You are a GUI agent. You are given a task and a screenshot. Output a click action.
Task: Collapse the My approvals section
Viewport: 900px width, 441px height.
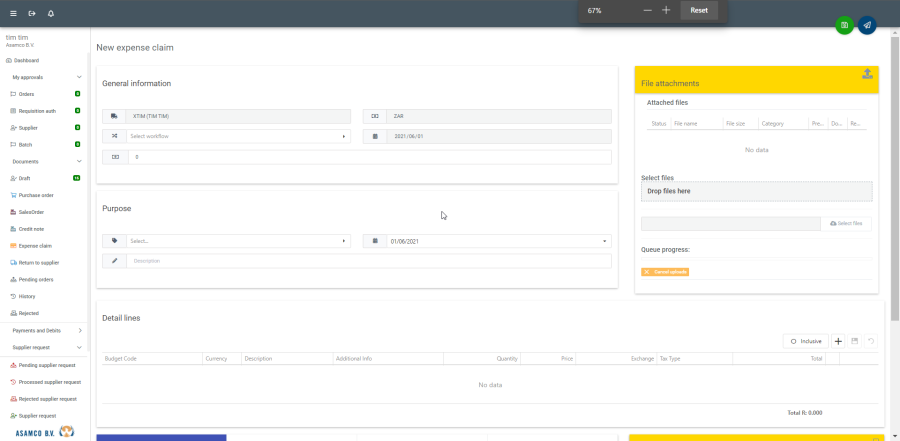(79, 77)
